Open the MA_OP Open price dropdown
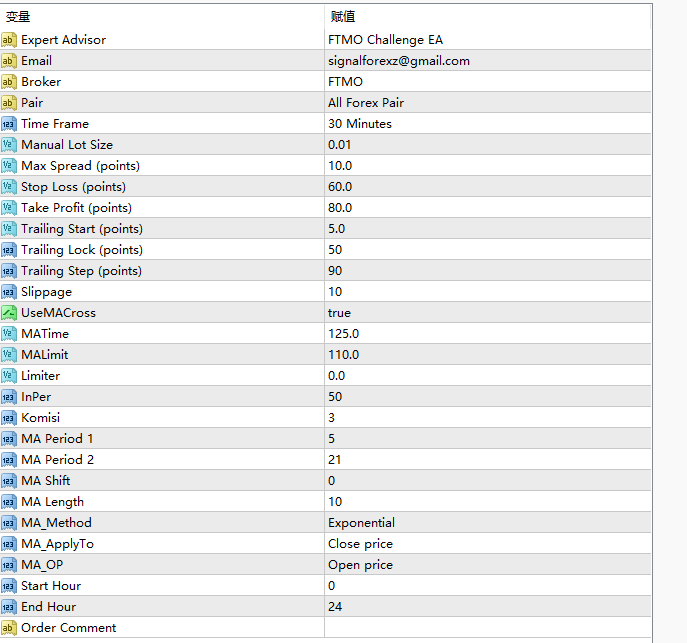The height and width of the screenshot is (643, 687). [360, 565]
